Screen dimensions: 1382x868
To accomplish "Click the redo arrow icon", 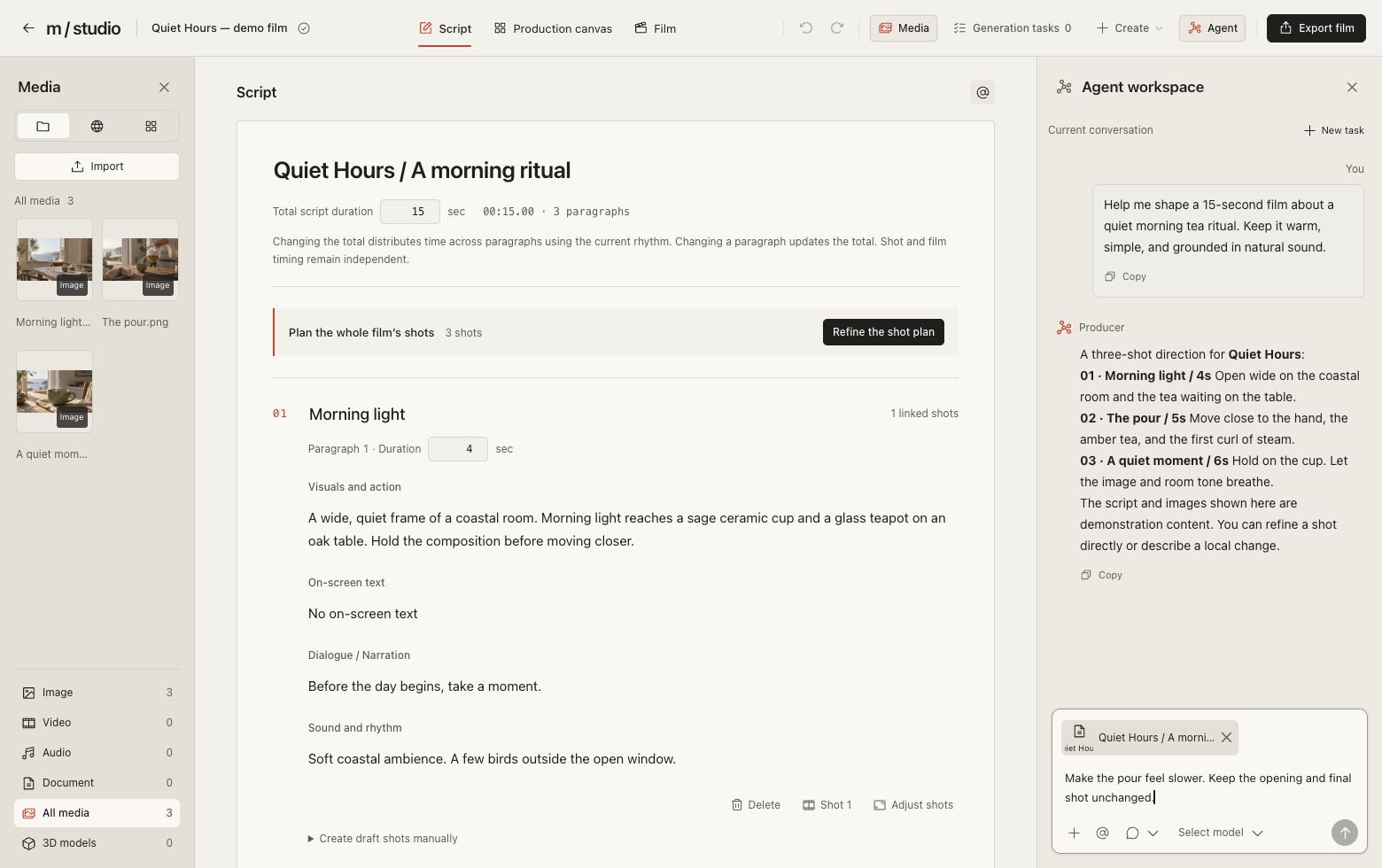I will [837, 28].
